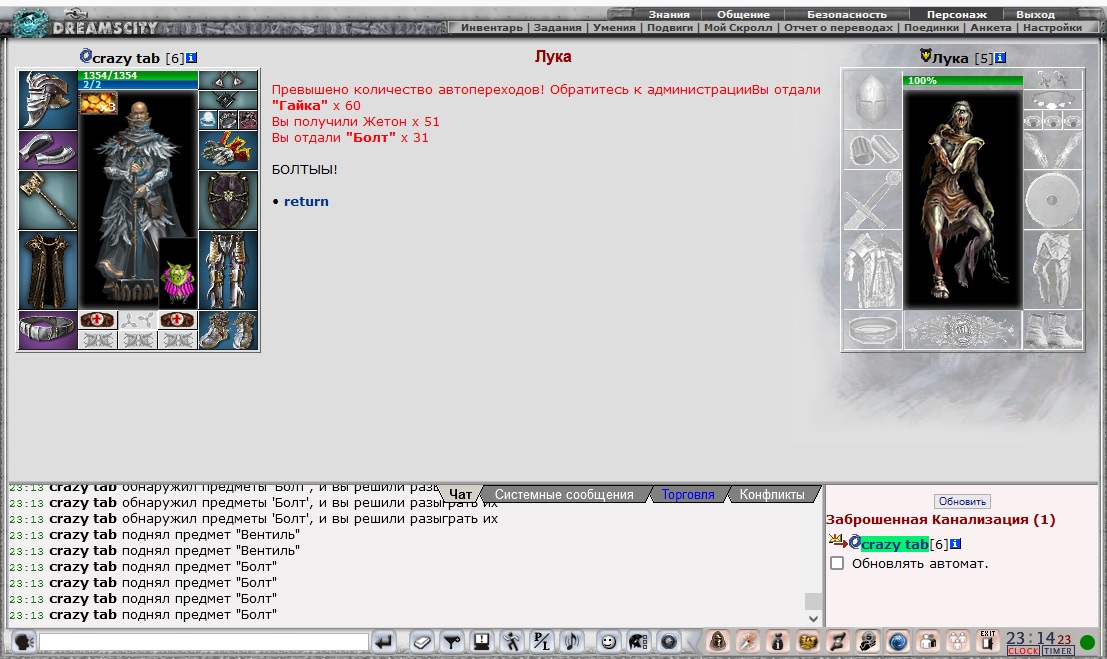Click the return link in dialog

tap(306, 201)
